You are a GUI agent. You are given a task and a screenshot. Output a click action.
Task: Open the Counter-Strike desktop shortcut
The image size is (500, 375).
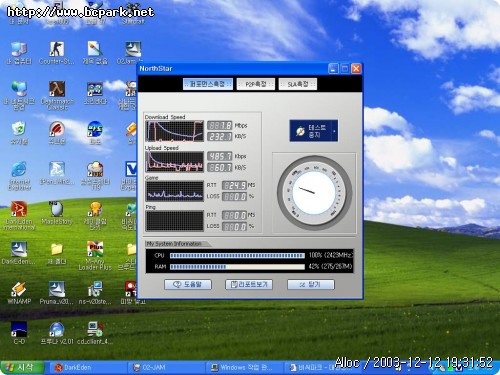coord(57,53)
